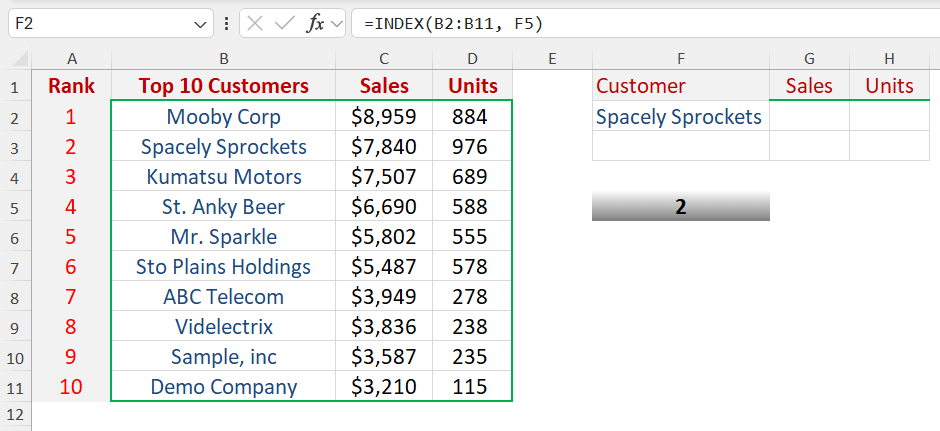
Task: Click the Top 10 Customers header cell
Action: [x=223, y=86]
